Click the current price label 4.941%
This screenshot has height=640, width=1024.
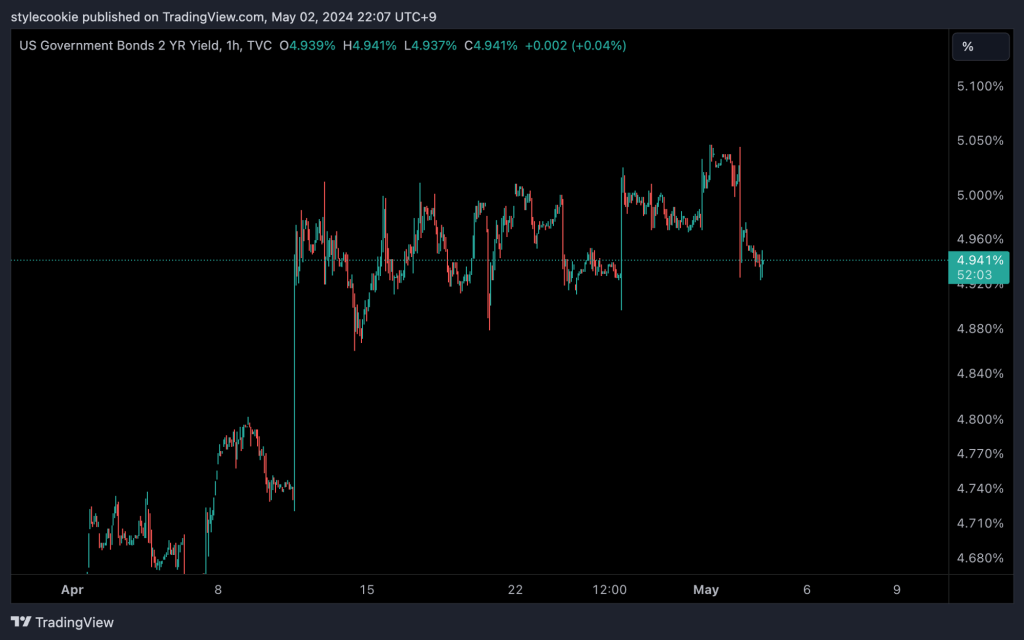click(x=980, y=260)
